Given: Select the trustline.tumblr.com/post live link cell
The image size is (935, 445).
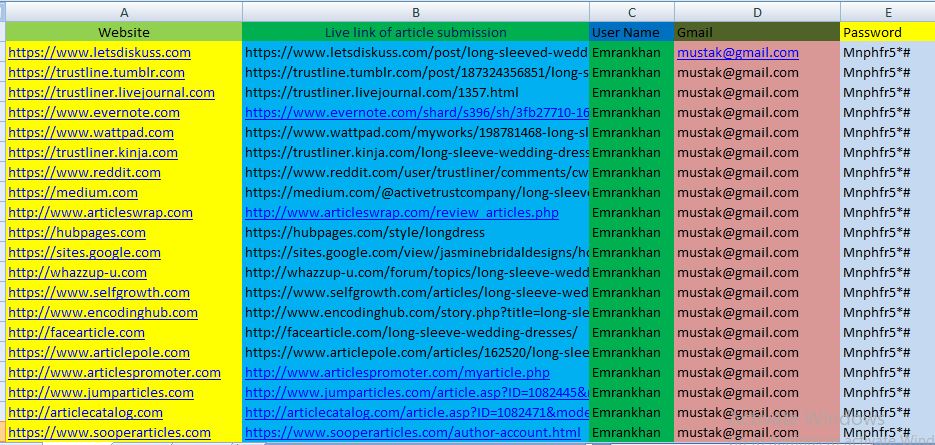Looking at the screenshot, I should click(416, 73).
